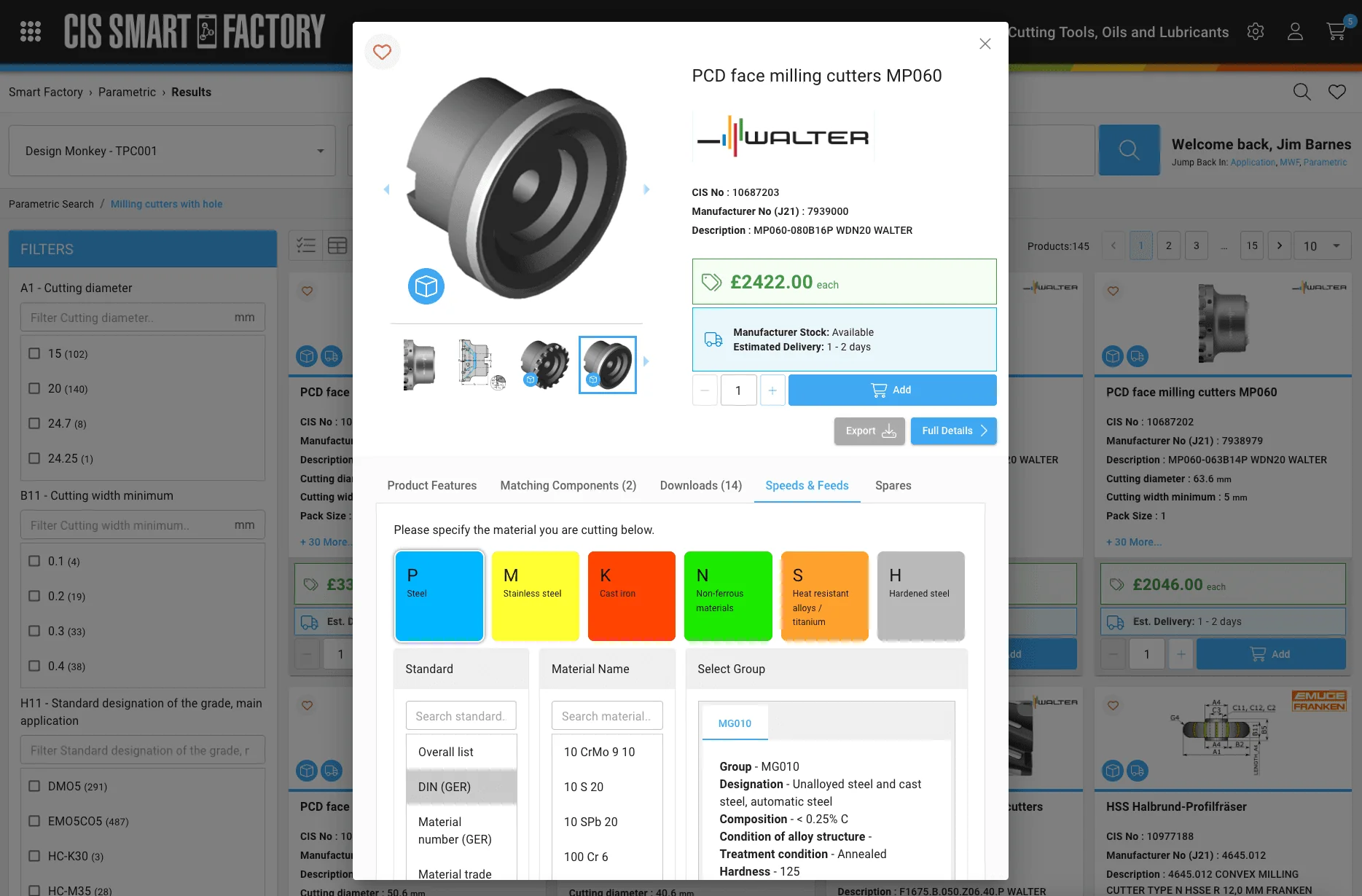
Task: Click the blue Add button in dialog
Action: coord(892,390)
